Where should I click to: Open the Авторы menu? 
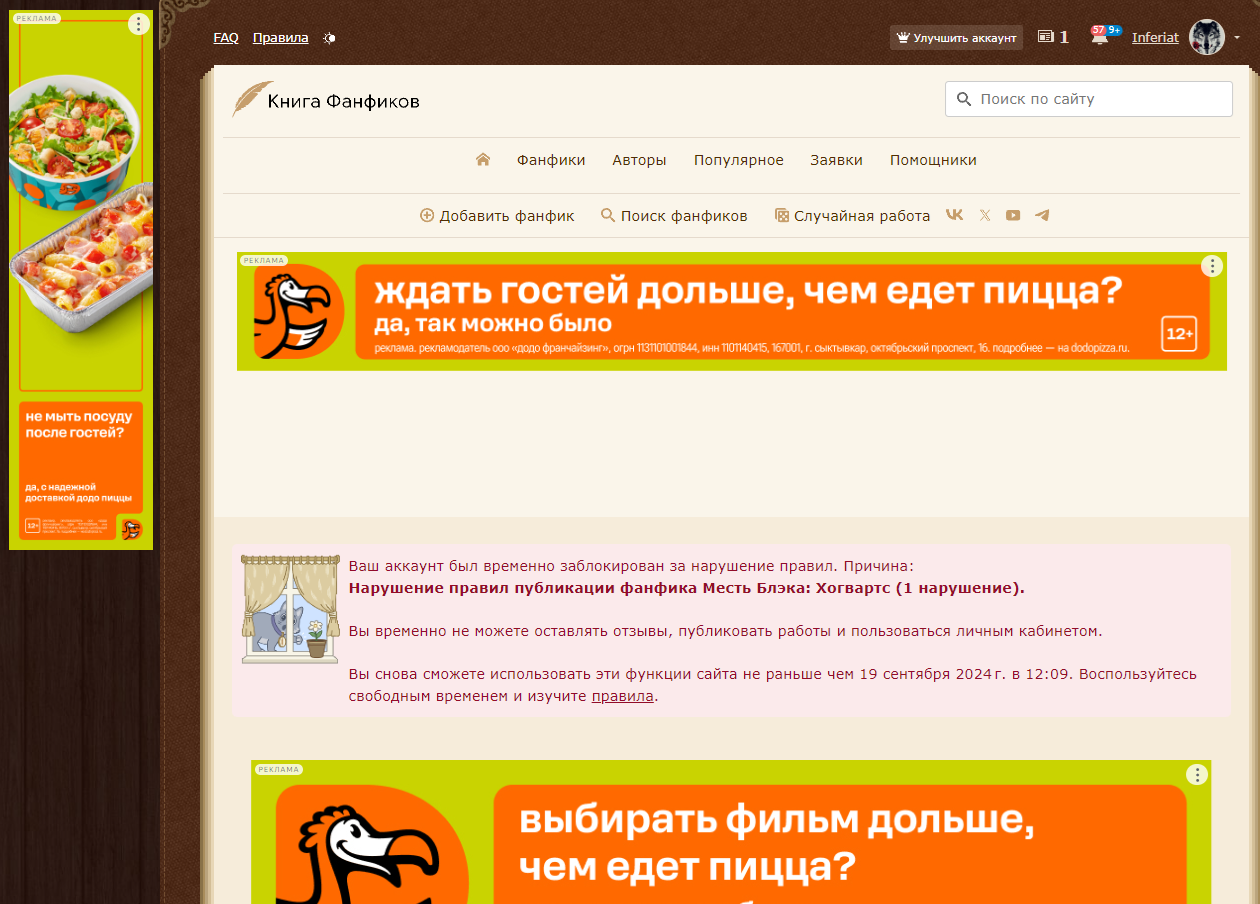coord(639,160)
